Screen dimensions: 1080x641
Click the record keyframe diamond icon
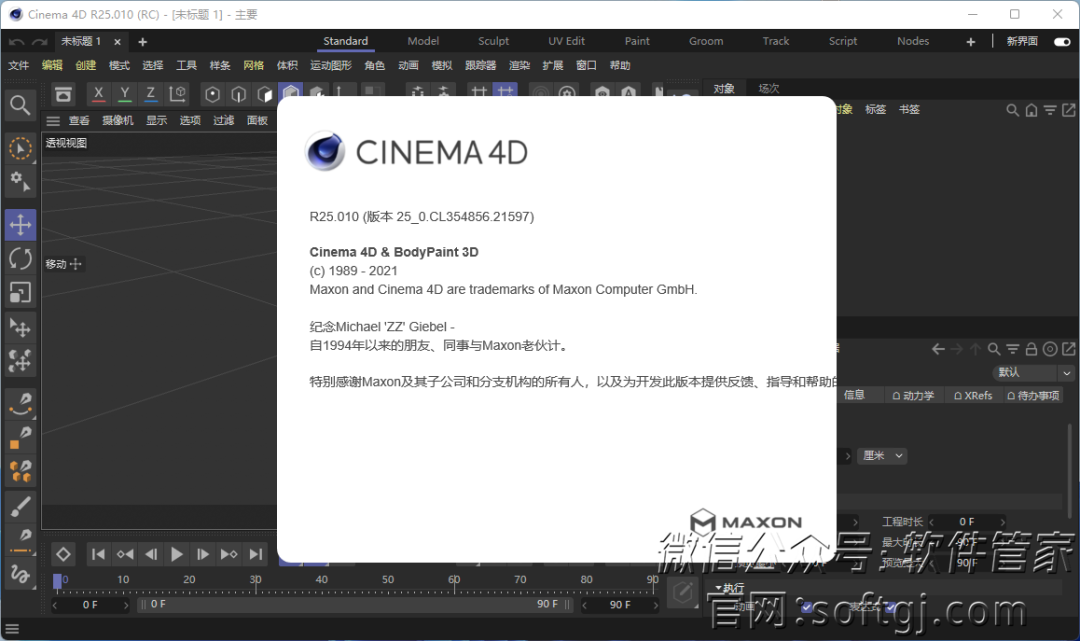(63, 554)
